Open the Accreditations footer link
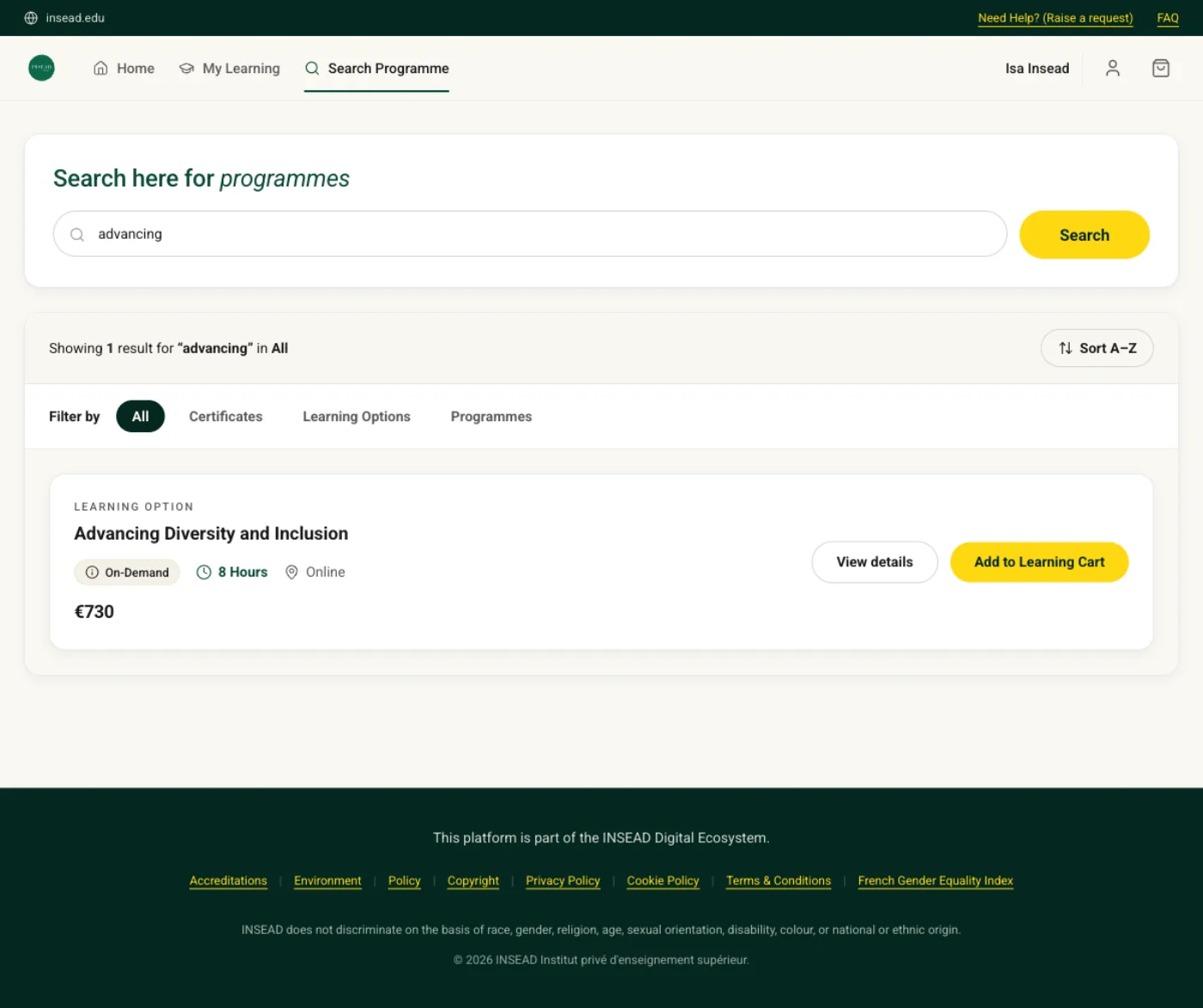The image size is (1203, 1008). pyautogui.click(x=229, y=881)
